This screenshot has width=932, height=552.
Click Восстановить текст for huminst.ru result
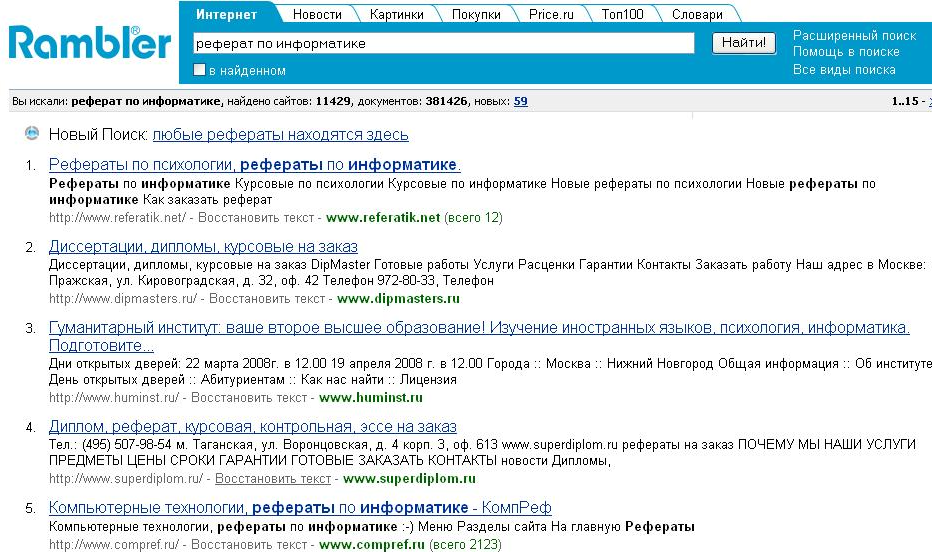249,398
